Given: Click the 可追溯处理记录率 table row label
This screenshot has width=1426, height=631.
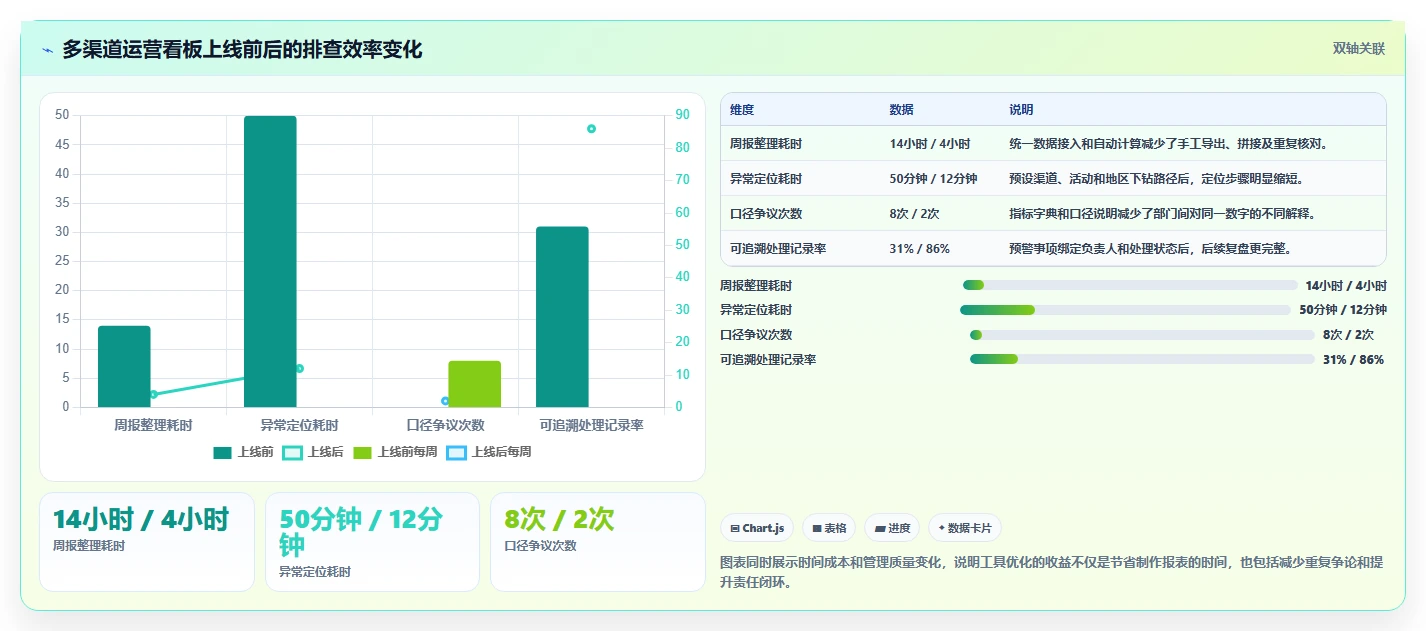Looking at the screenshot, I should pos(778,248).
